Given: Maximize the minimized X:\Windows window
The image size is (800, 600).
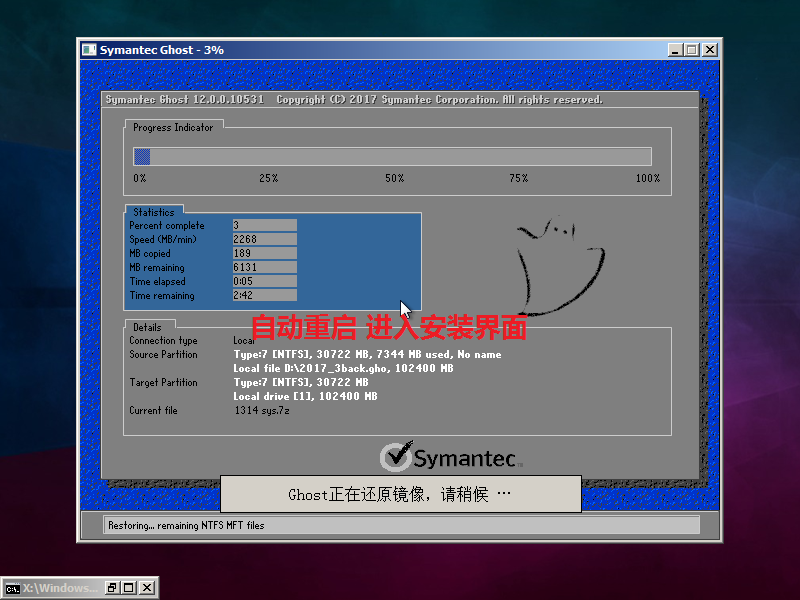Looking at the screenshot, I should pyautogui.click(x=129, y=588).
